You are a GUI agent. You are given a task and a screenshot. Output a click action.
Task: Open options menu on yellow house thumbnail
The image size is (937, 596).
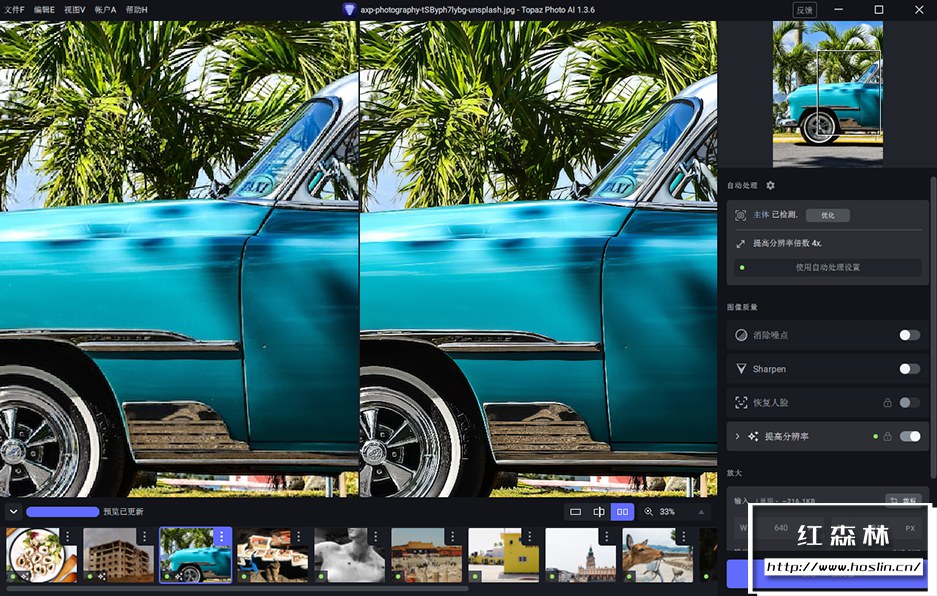coord(529,536)
